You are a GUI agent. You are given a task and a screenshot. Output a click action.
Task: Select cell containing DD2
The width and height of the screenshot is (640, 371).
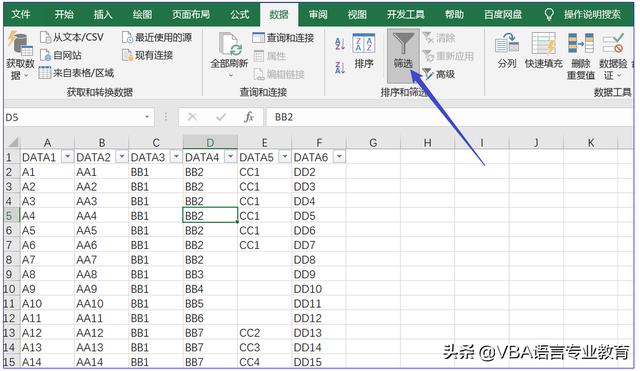319,172
